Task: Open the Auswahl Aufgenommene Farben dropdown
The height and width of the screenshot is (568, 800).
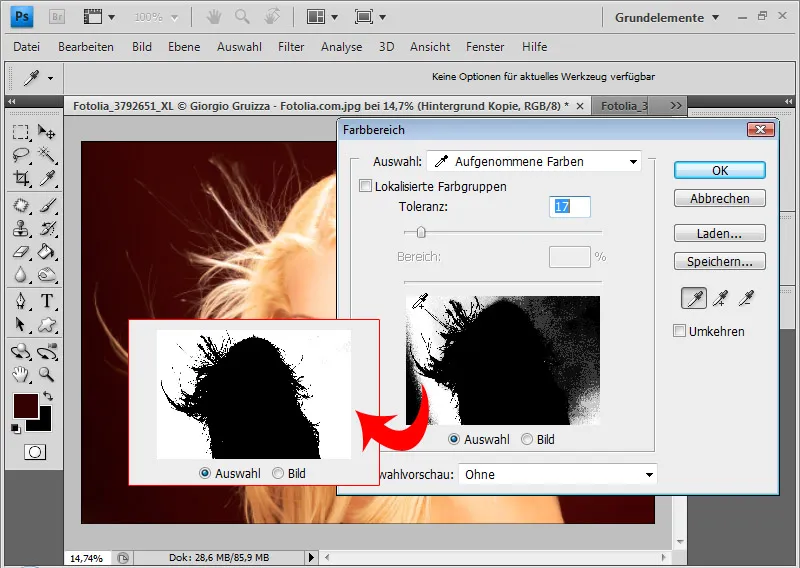Action: tap(534, 162)
